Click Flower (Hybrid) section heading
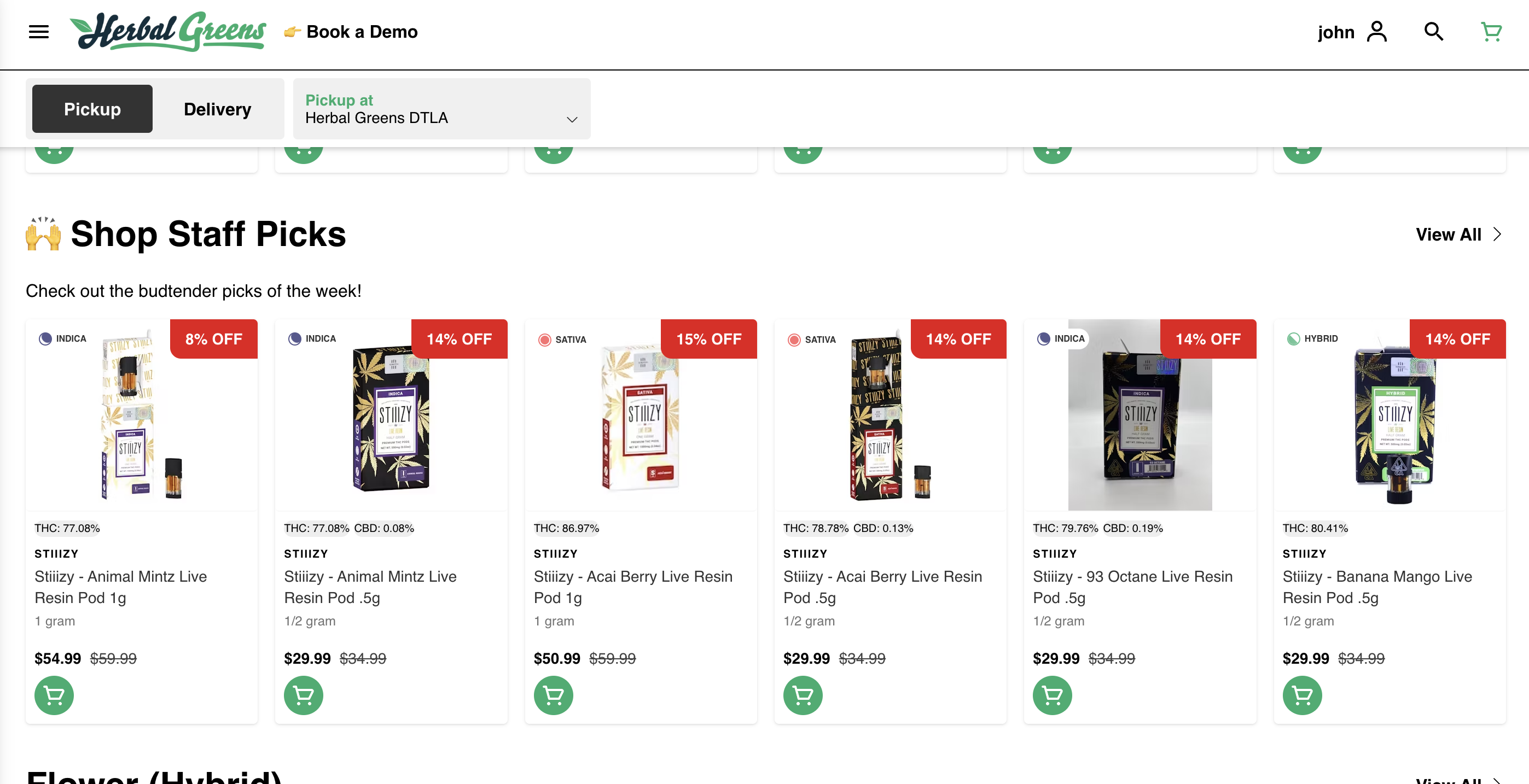Image resolution: width=1529 pixels, height=784 pixels. click(x=154, y=777)
